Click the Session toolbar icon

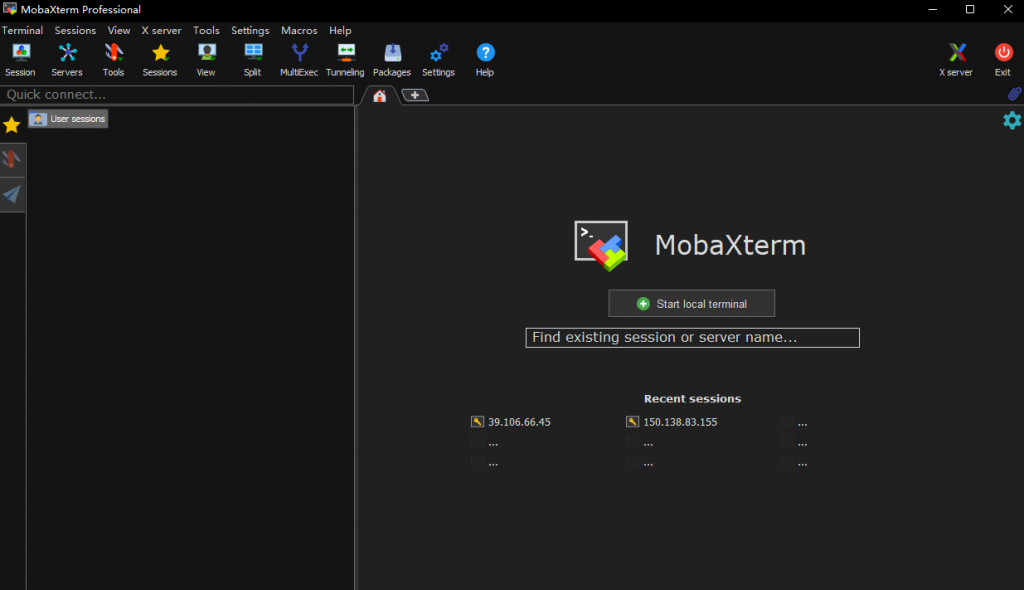(20, 59)
